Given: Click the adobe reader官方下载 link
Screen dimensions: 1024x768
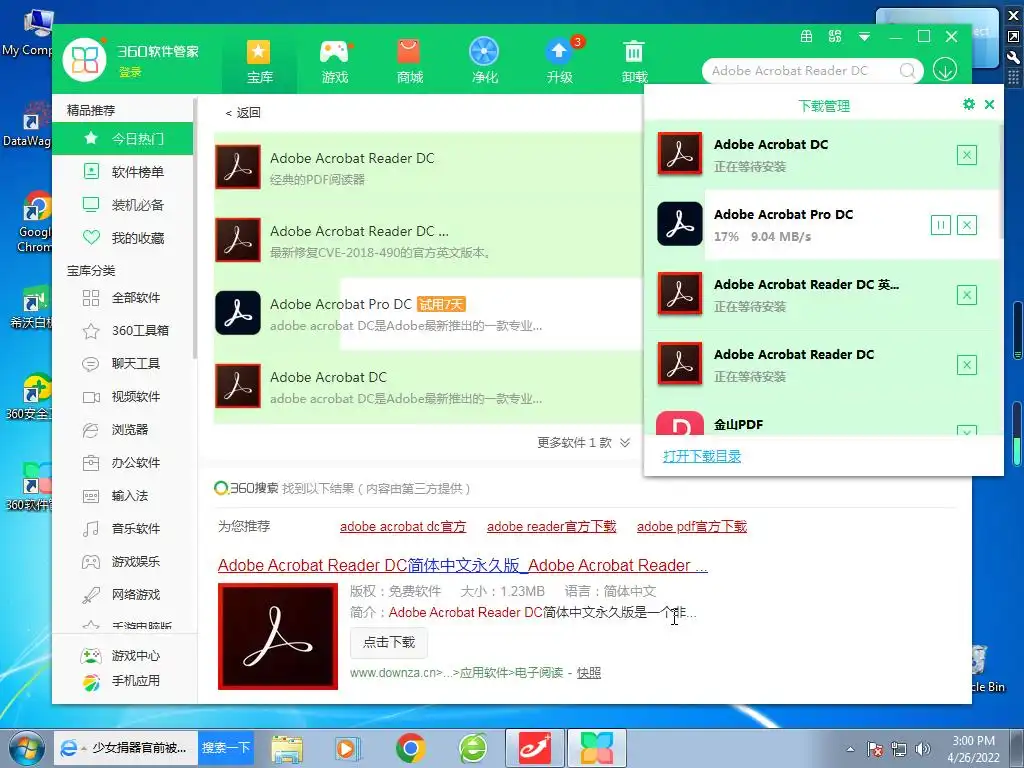Looking at the screenshot, I should pyautogui.click(x=551, y=526).
